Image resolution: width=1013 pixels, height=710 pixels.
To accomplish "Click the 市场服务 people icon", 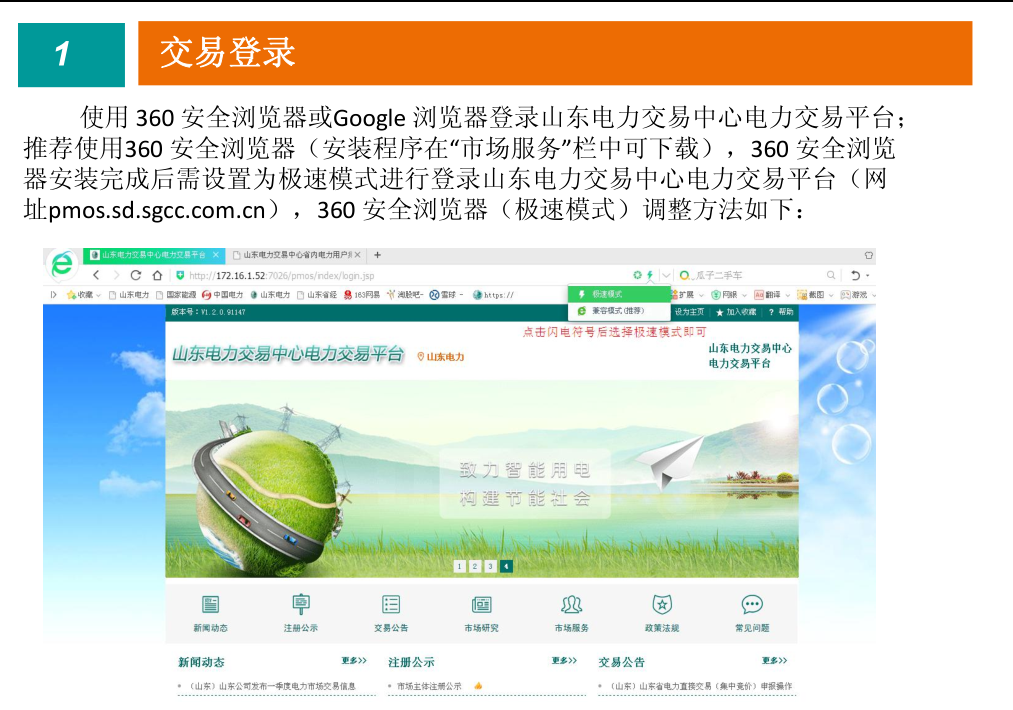I will click(571, 604).
